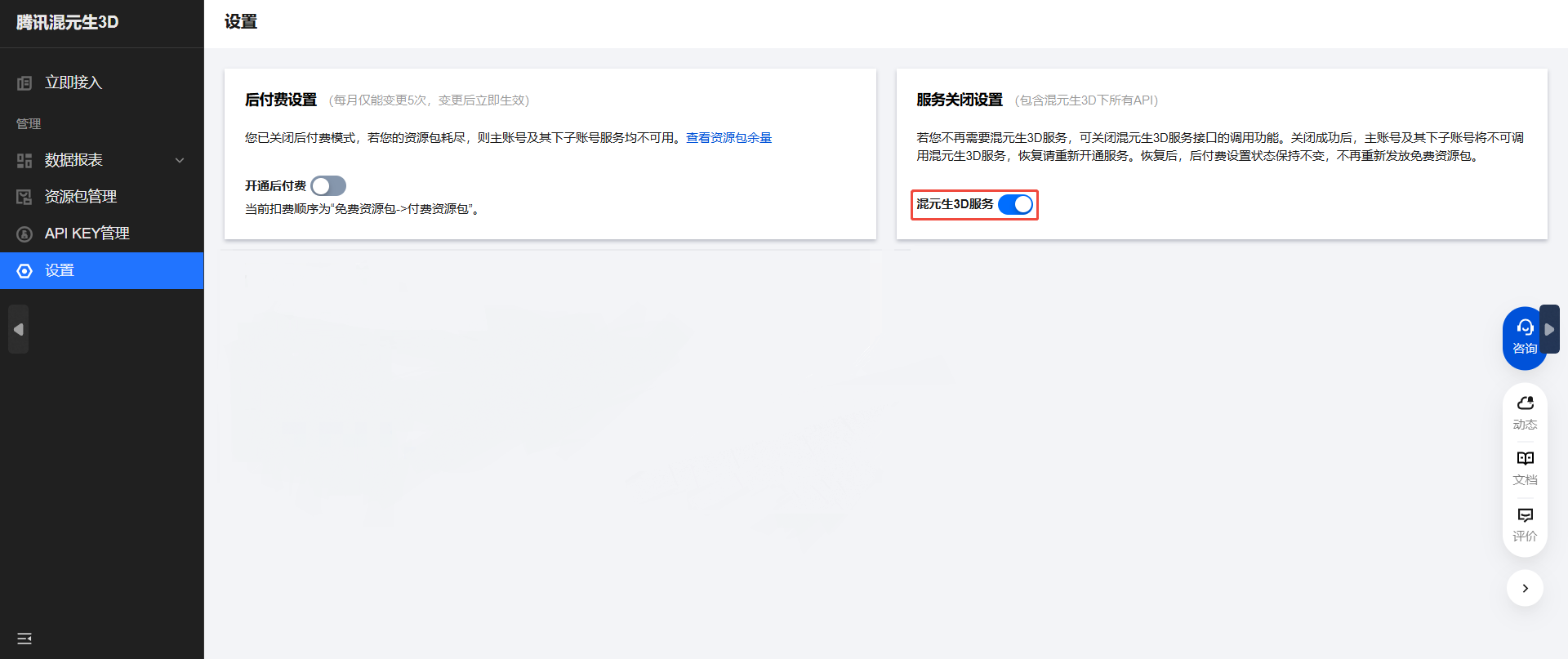The width and height of the screenshot is (1568, 659).
Task: Click the 设置 page title at top
Action: [241, 22]
